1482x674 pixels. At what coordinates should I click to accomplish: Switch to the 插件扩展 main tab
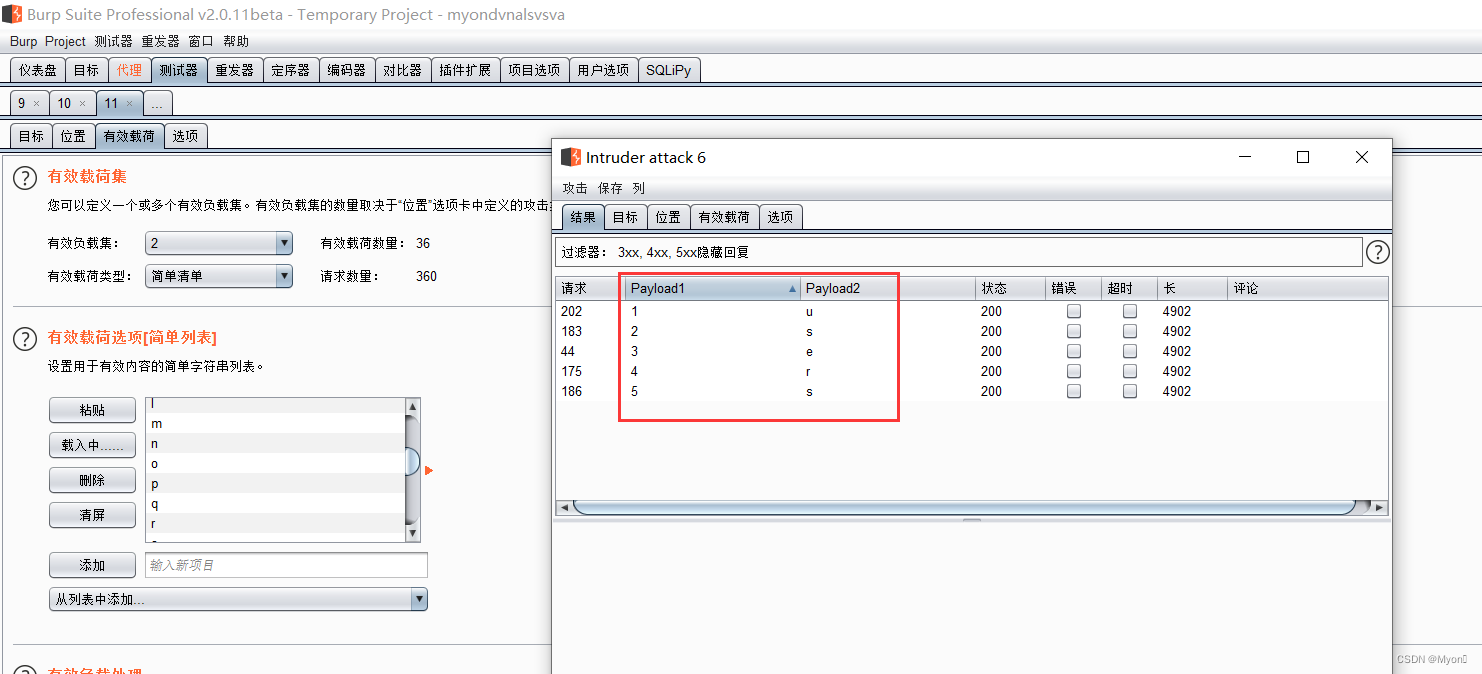(465, 70)
